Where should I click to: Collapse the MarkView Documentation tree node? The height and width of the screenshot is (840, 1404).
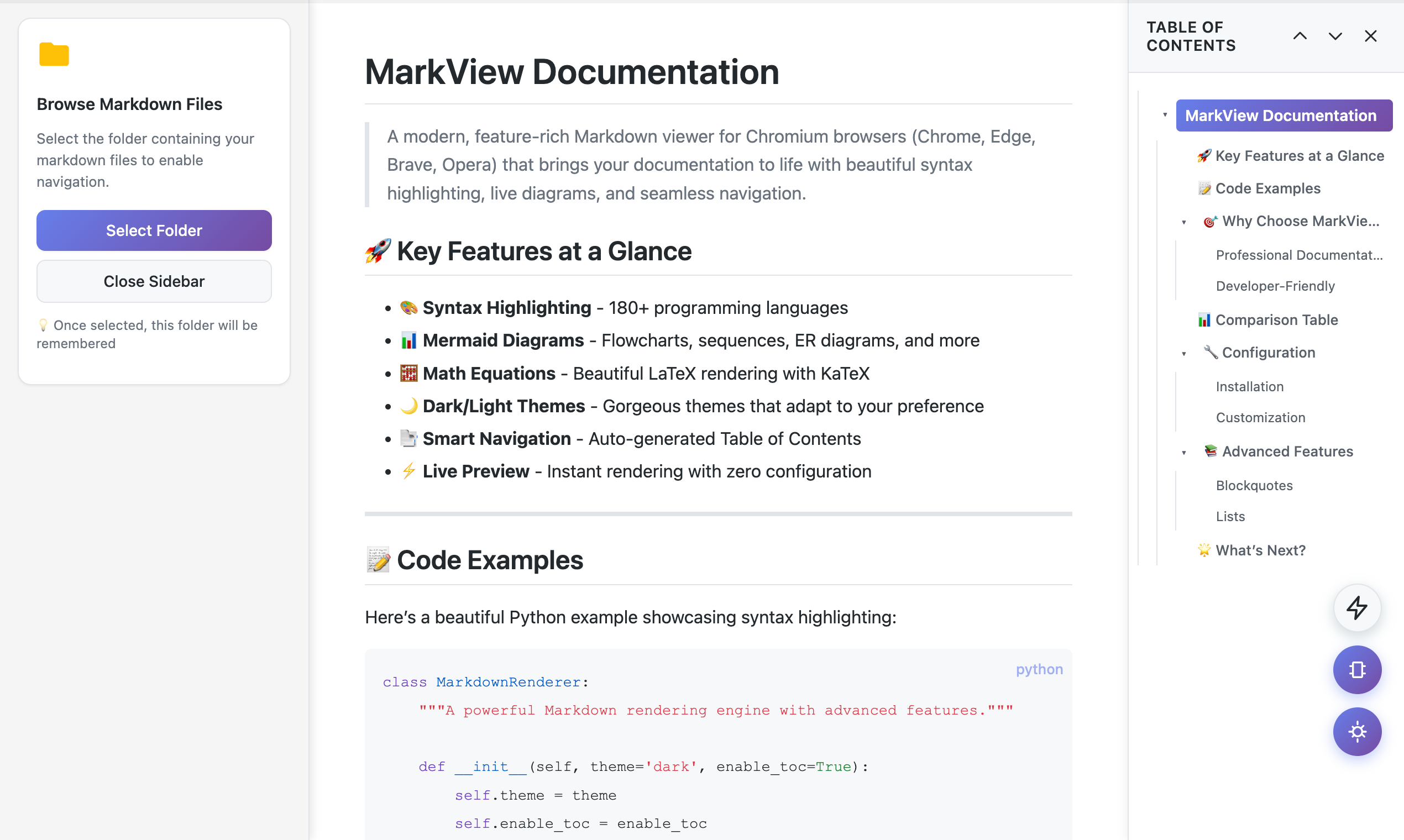(1165, 115)
